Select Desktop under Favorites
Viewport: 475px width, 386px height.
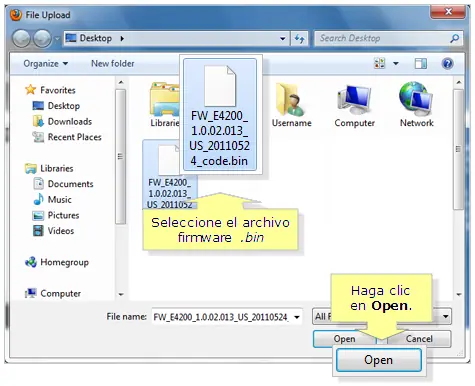[x=64, y=106]
